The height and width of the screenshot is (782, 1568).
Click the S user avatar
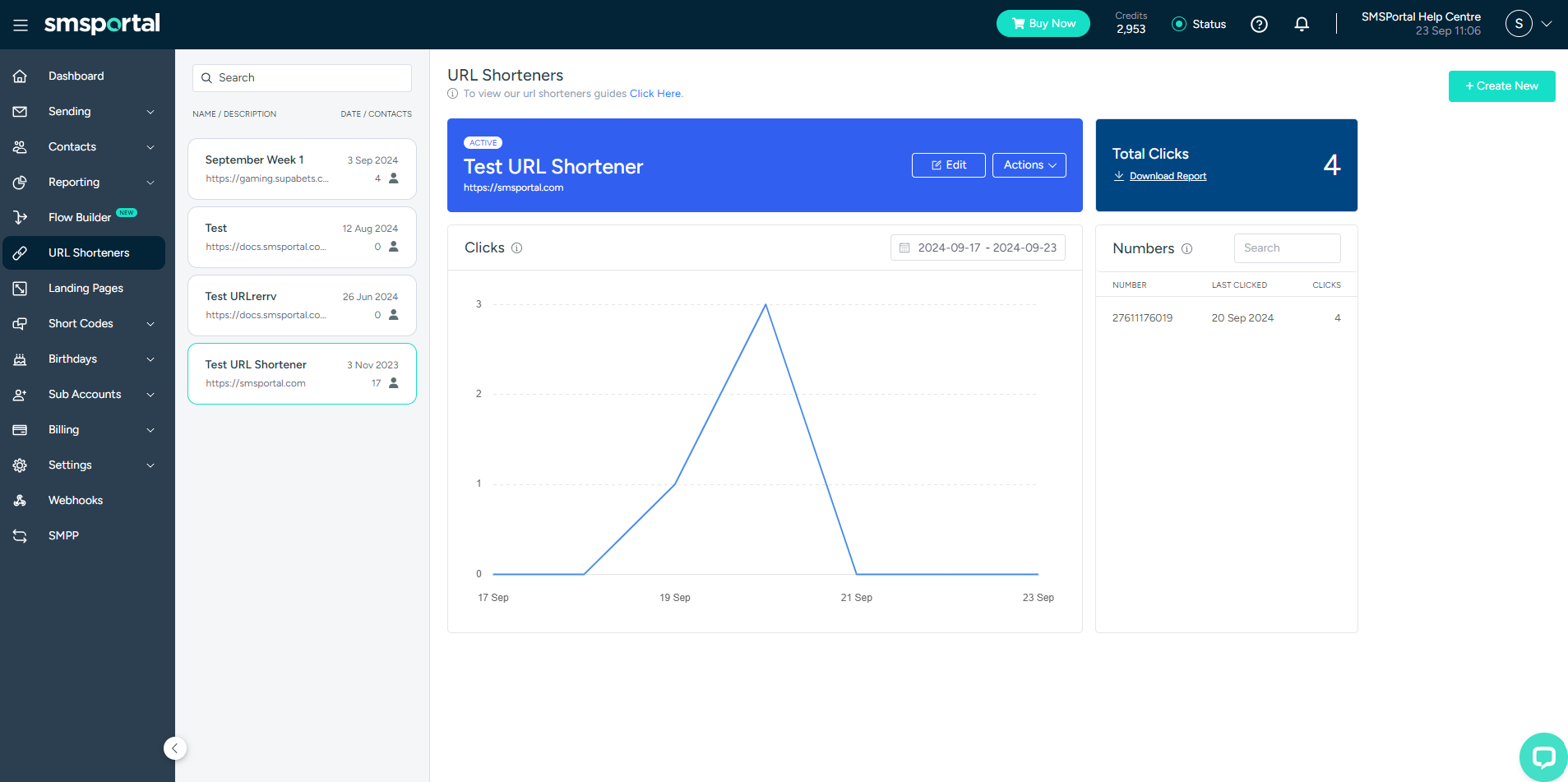pos(1519,24)
